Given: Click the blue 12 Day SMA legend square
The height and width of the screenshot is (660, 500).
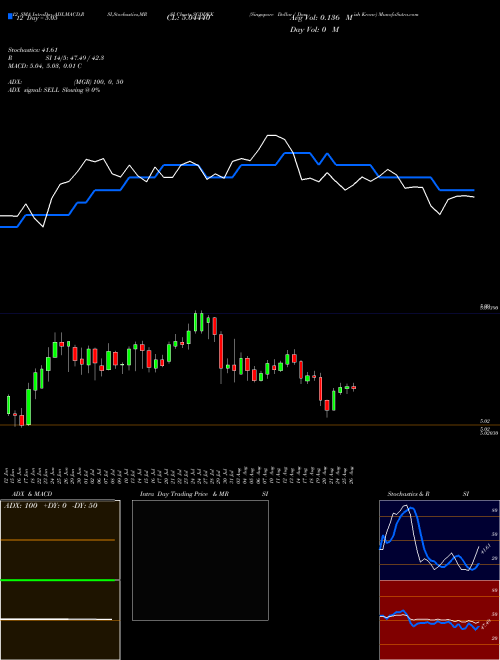Looking at the screenshot, I should [x=11, y=16].
